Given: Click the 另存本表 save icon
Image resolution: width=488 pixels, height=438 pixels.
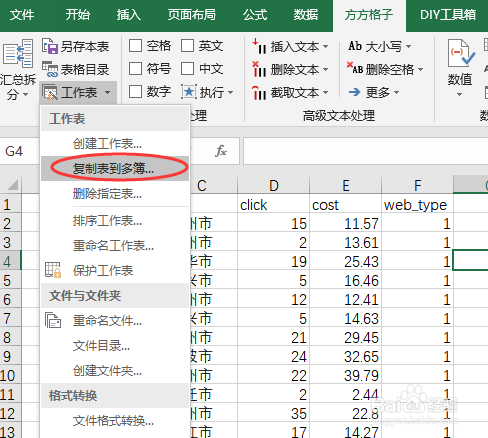Looking at the screenshot, I should click(50, 46).
